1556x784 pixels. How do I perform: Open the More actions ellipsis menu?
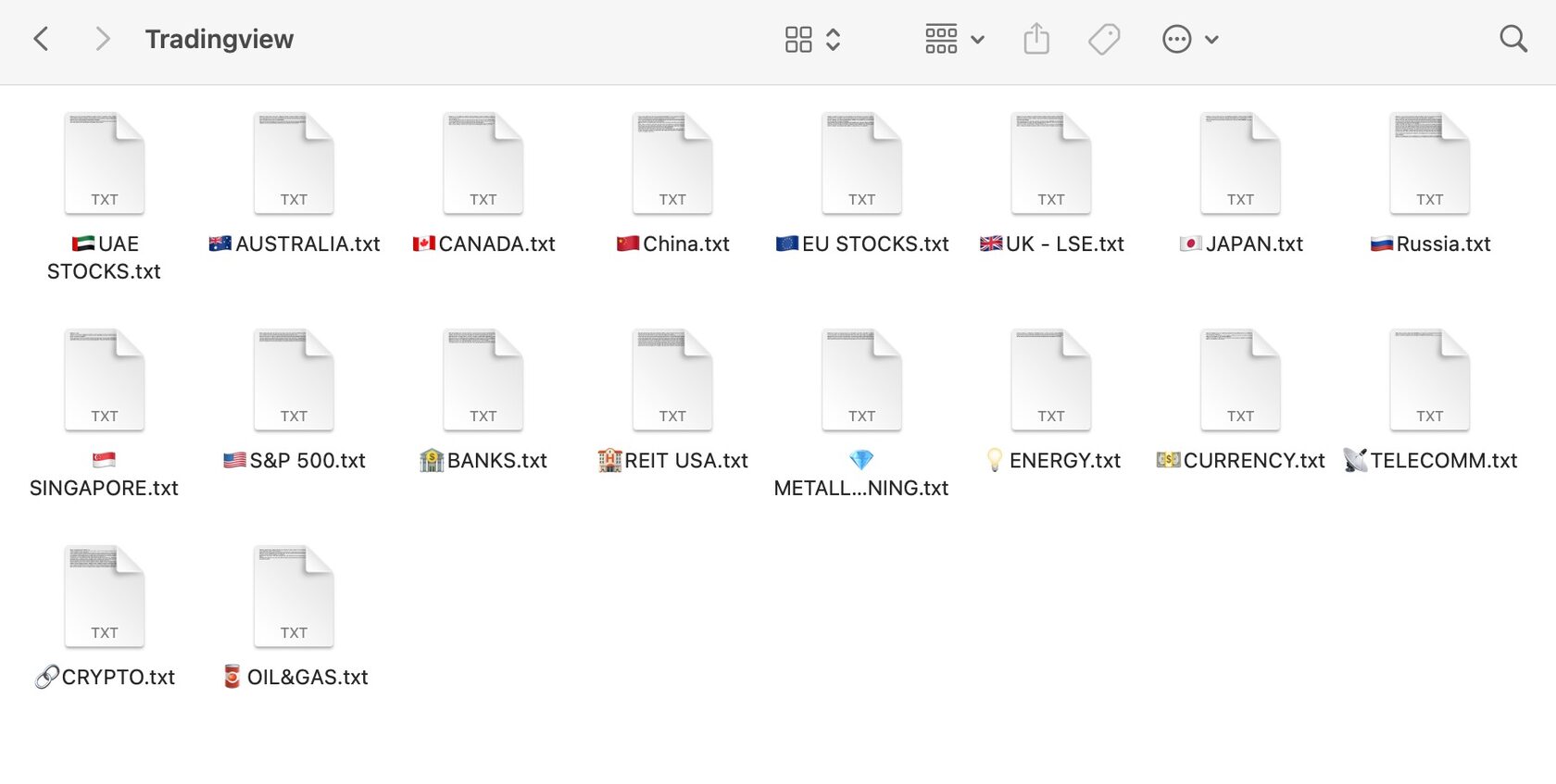1177,39
